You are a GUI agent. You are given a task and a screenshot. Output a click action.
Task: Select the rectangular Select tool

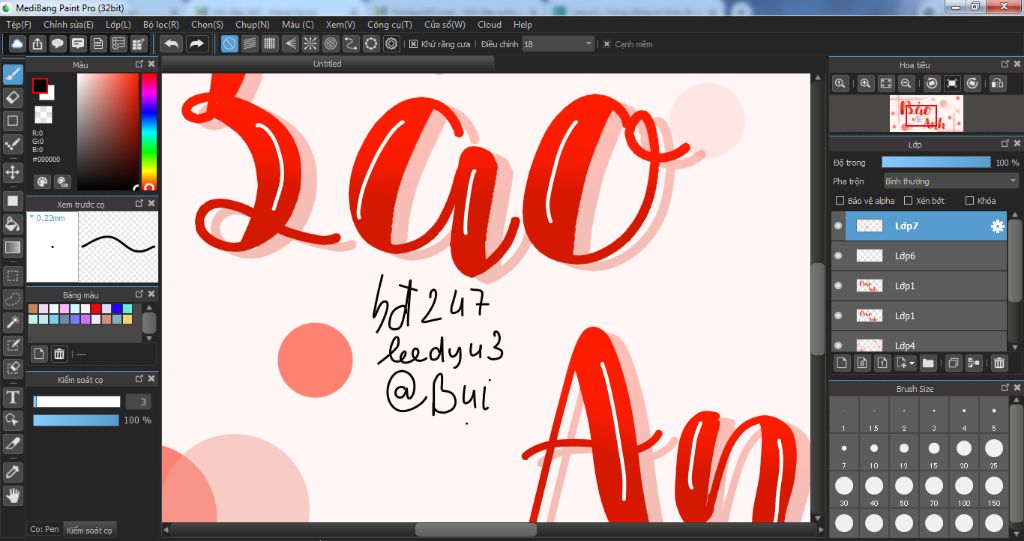13,275
